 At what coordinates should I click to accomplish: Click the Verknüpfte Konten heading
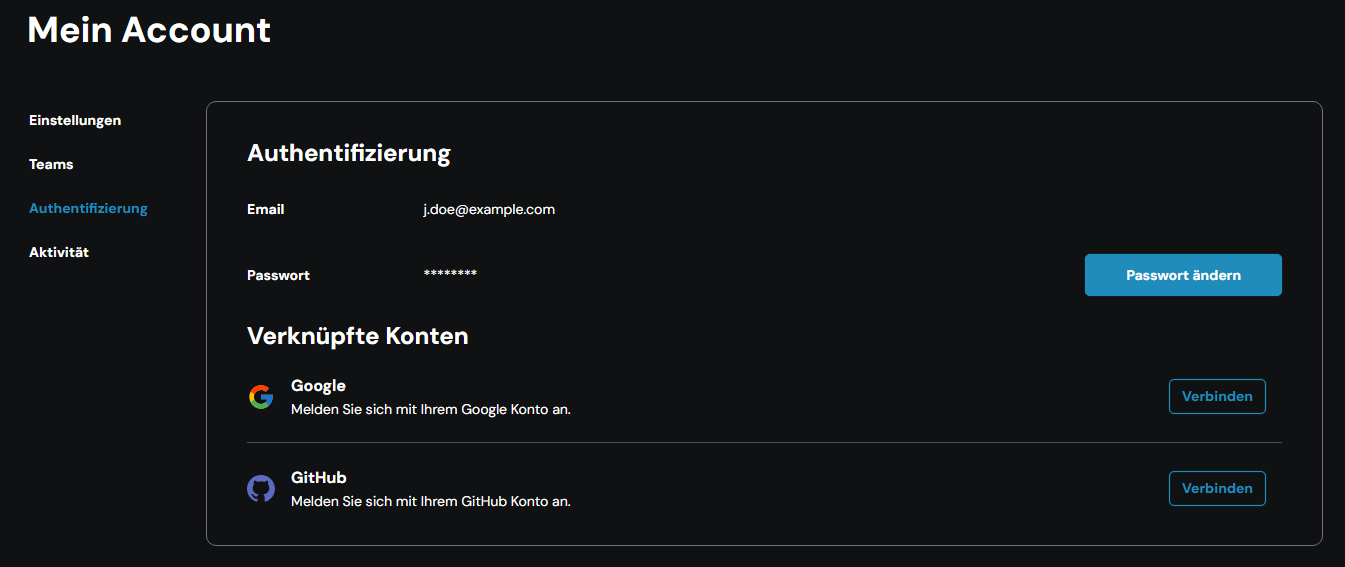click(x=358, y=336)
